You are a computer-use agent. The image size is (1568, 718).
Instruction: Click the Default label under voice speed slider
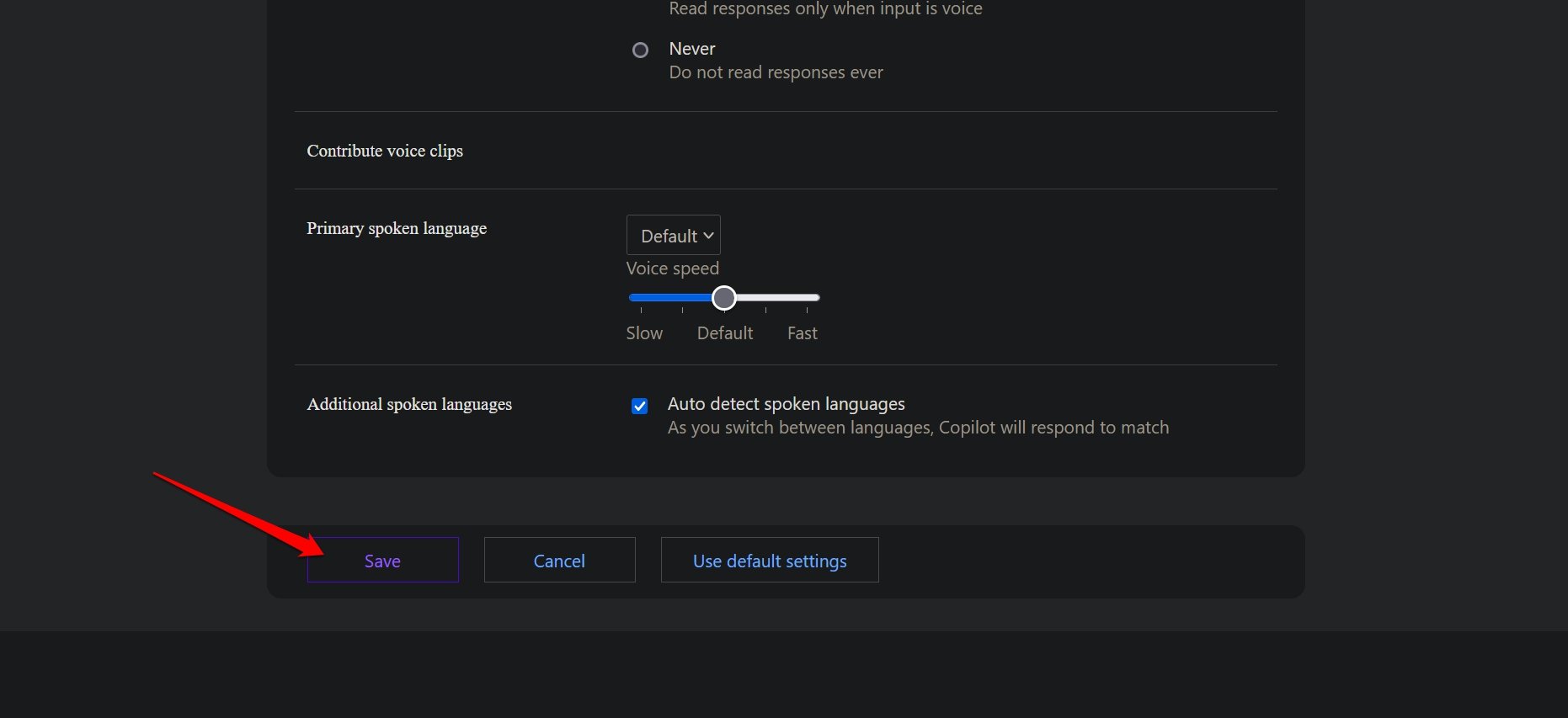[725, 333]
